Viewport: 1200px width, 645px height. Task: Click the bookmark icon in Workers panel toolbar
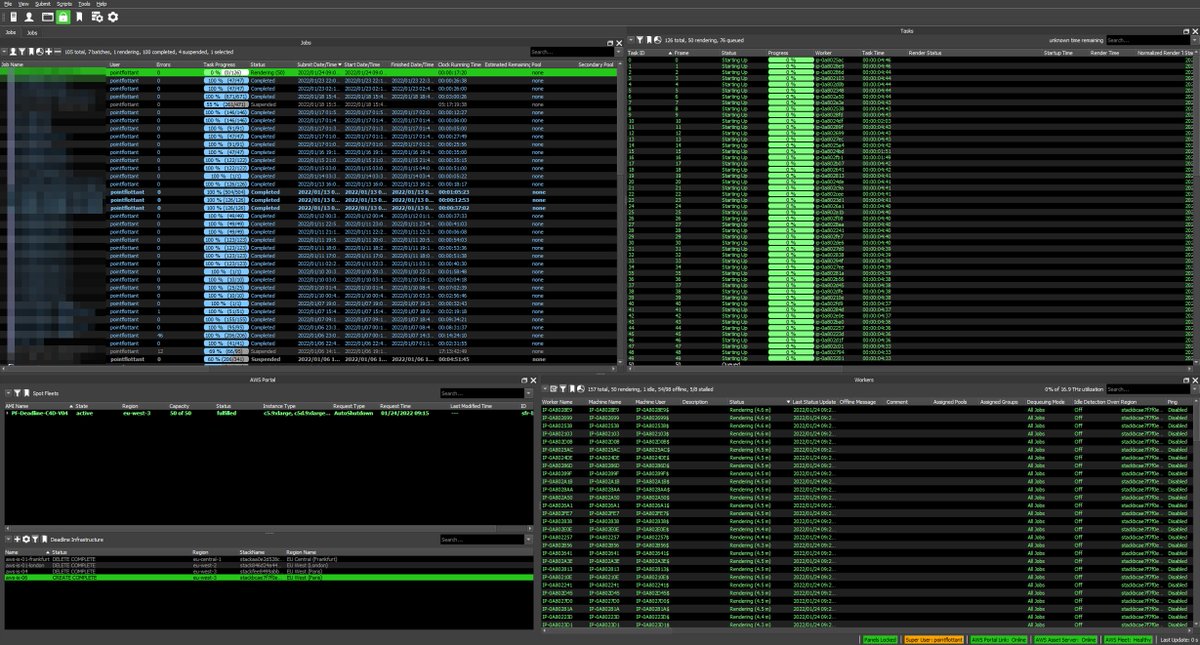[572, 389]
